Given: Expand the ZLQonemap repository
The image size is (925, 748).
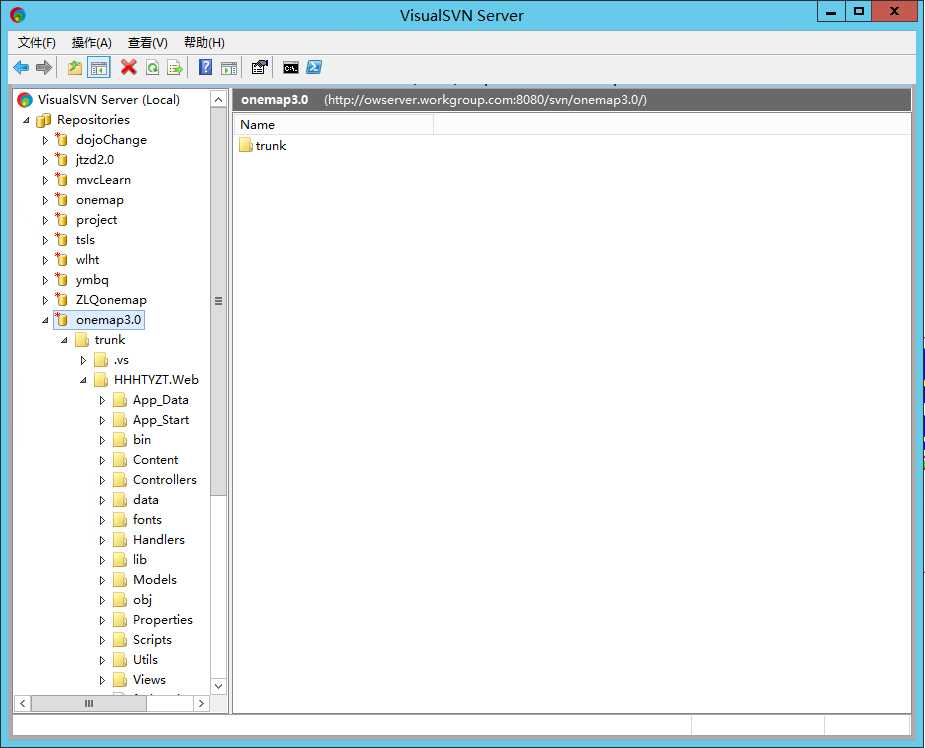Looking at the screenshot, I should coord(45,300).
